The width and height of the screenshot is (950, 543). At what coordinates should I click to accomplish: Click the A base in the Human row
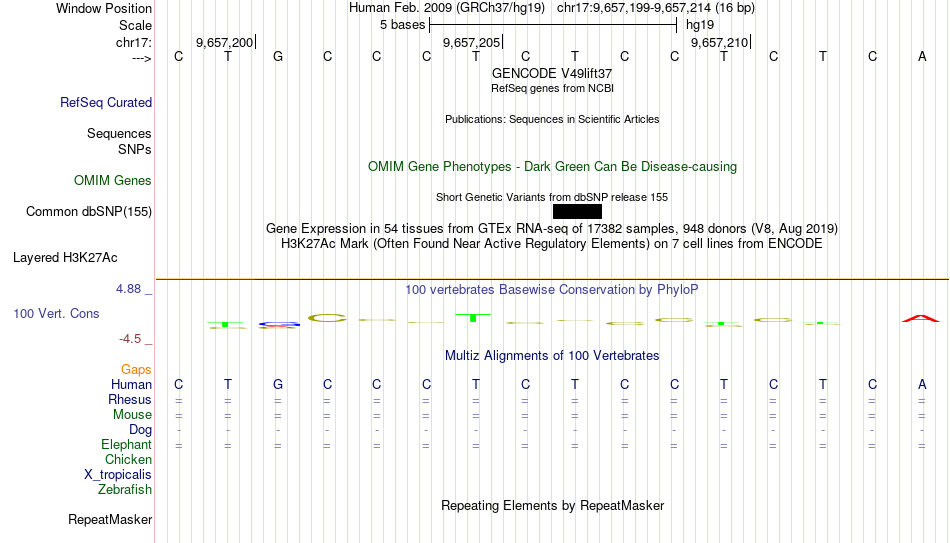pos(922,384)
